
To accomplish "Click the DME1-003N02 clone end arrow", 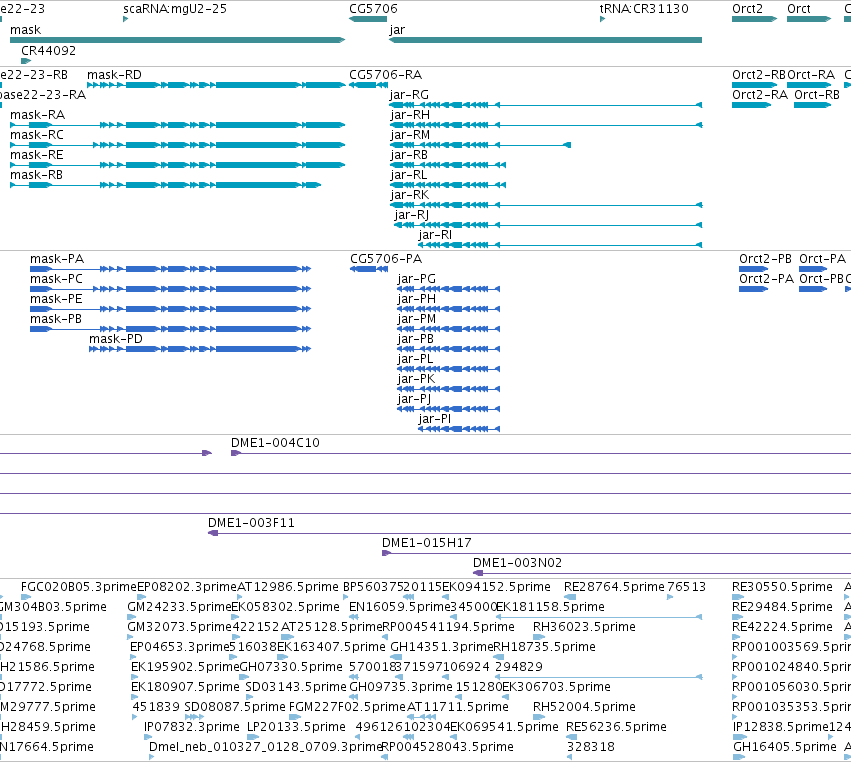I will coord(478,573).
